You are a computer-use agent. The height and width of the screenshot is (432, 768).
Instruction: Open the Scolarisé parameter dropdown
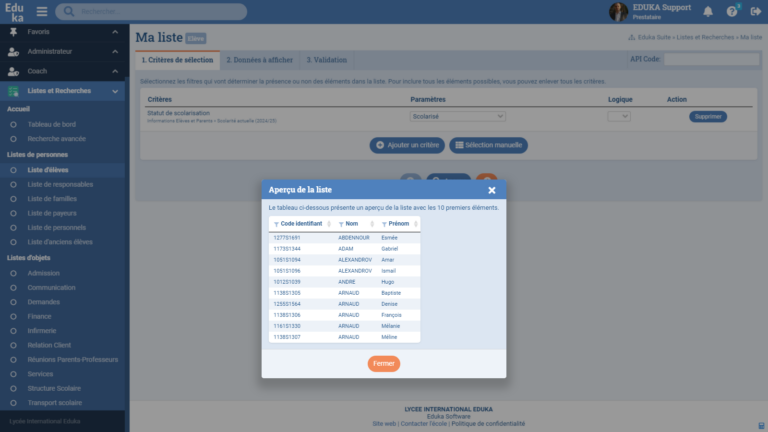[457, 117]
